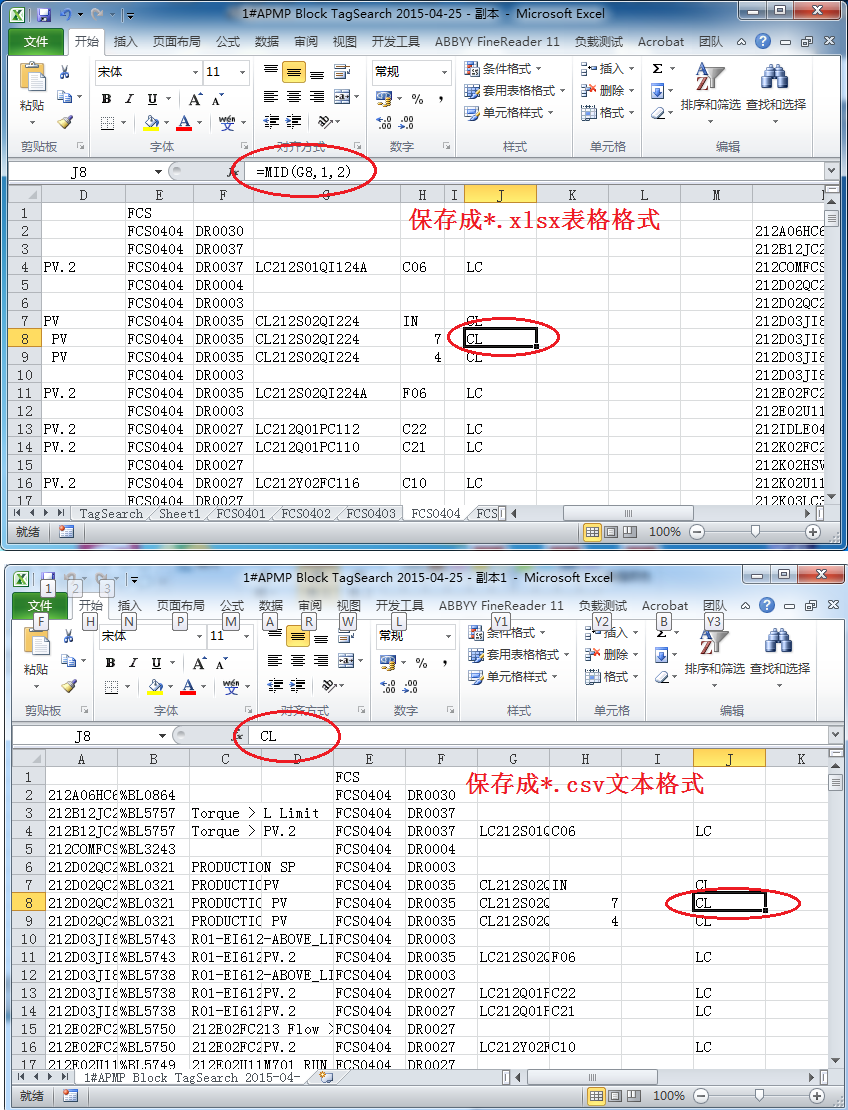
Task: Click increase decimal in top window
Action: point(384,122)
